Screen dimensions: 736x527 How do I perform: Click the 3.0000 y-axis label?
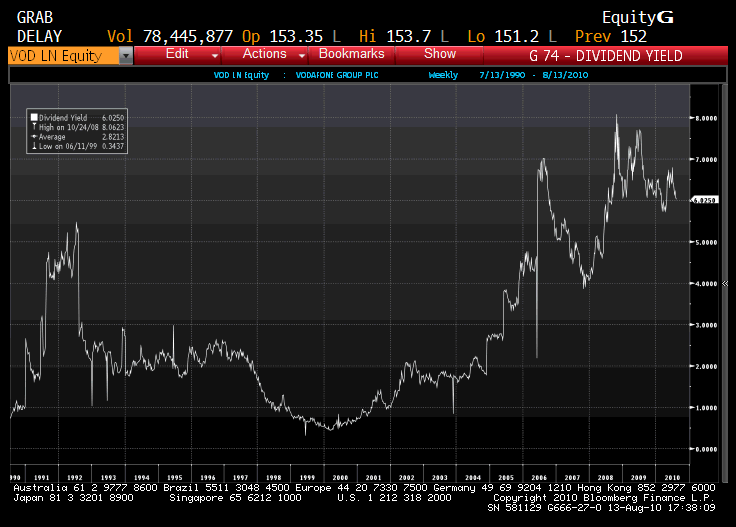tap(706, 325)
